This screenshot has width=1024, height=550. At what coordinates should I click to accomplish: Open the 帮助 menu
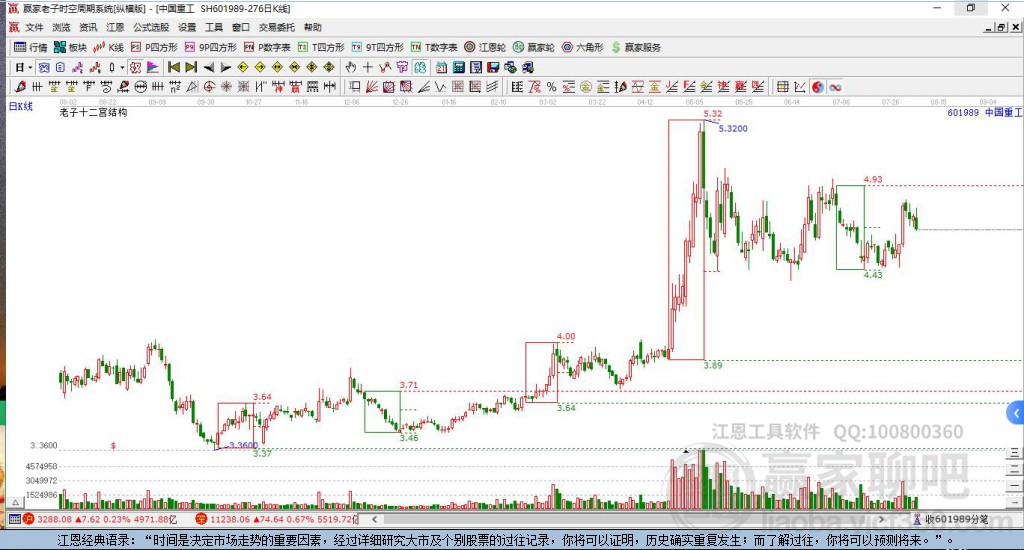(x=313, y=27)
